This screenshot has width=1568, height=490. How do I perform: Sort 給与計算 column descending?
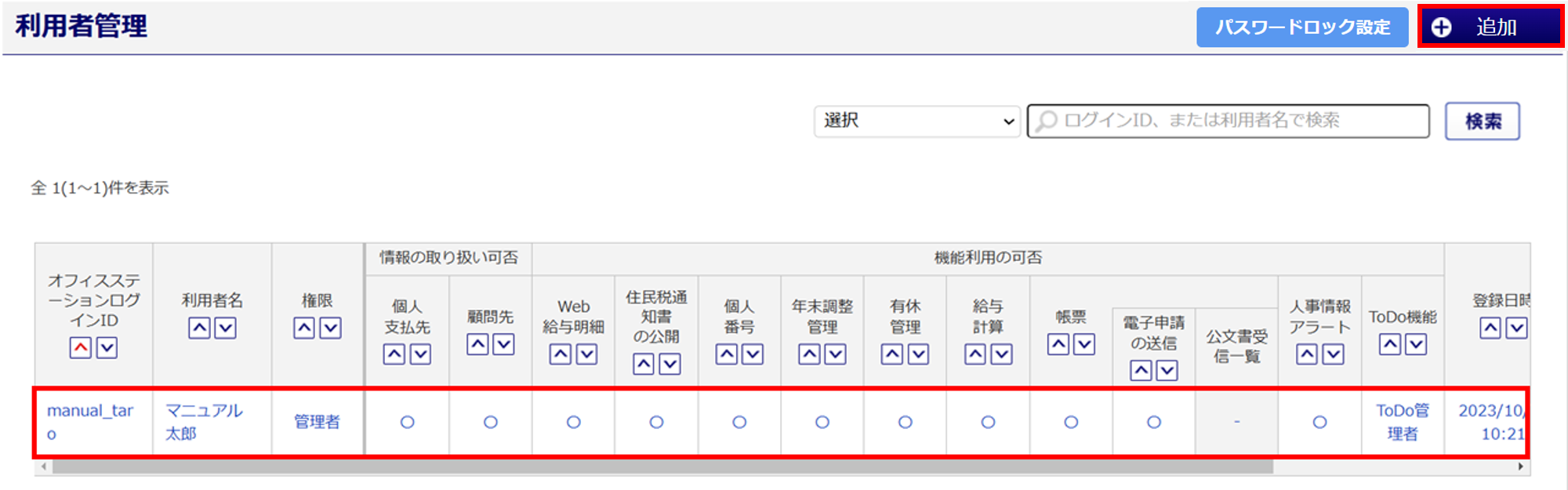point(1001,355)
